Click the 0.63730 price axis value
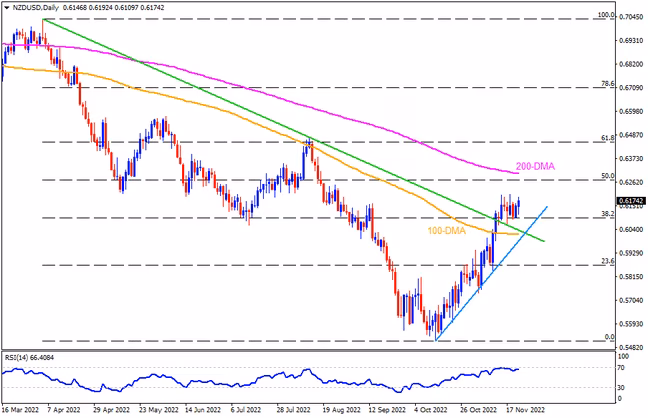Viewport: 648px width, 418px height. (x=631, y=158)
